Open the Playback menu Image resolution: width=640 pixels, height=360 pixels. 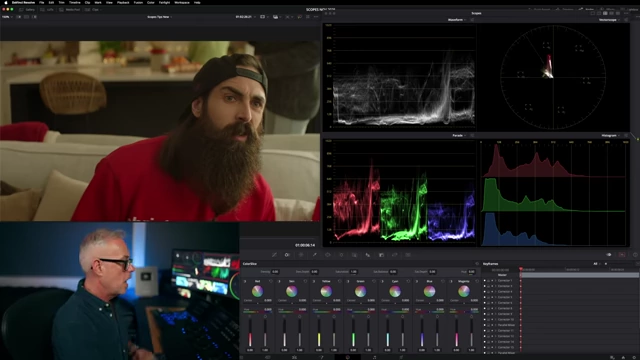pyautogui.click(x=123, y=2)
